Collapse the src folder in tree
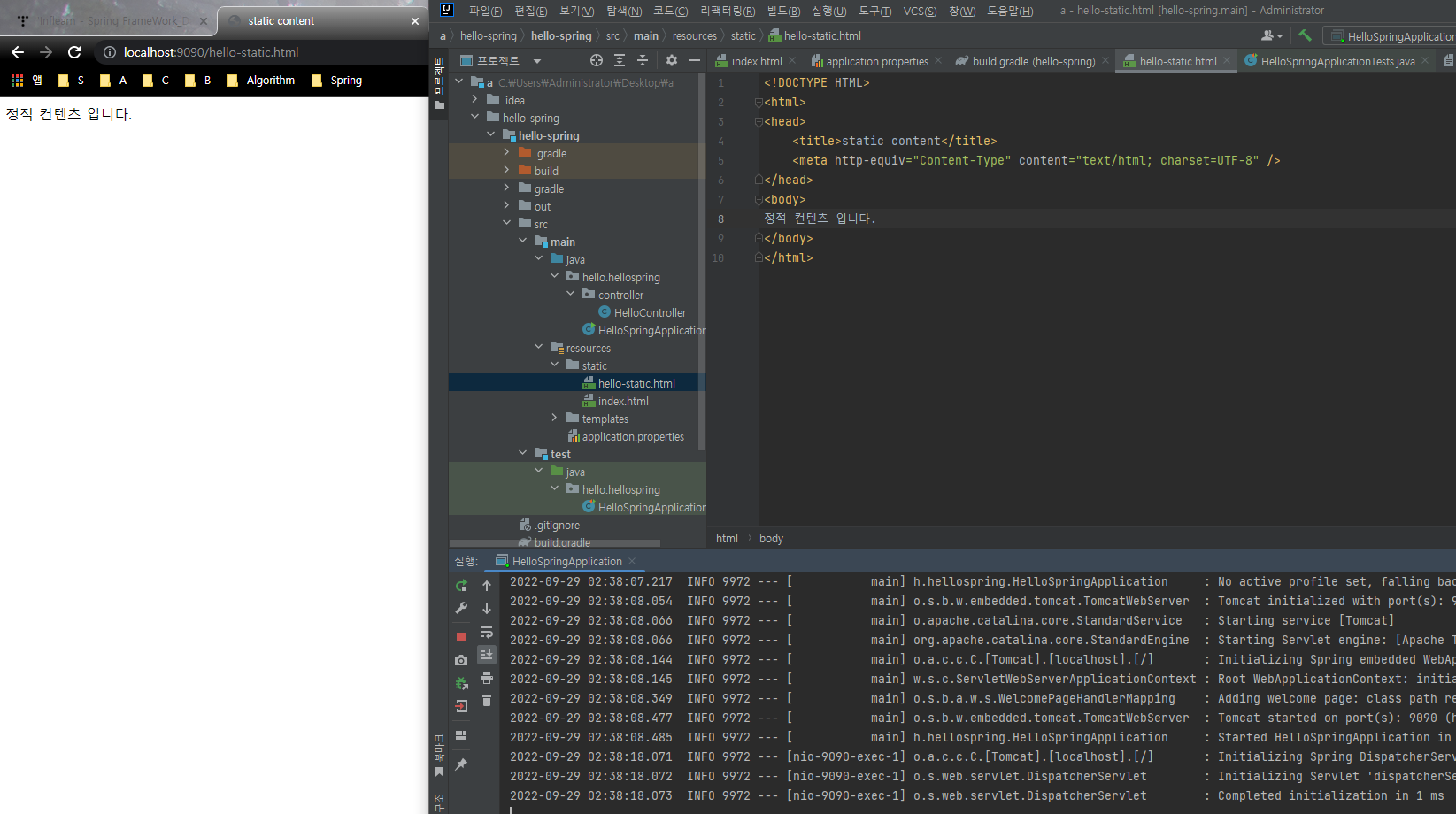The width and height of the screenshot is (1456, 814). (x=507, y=223)
